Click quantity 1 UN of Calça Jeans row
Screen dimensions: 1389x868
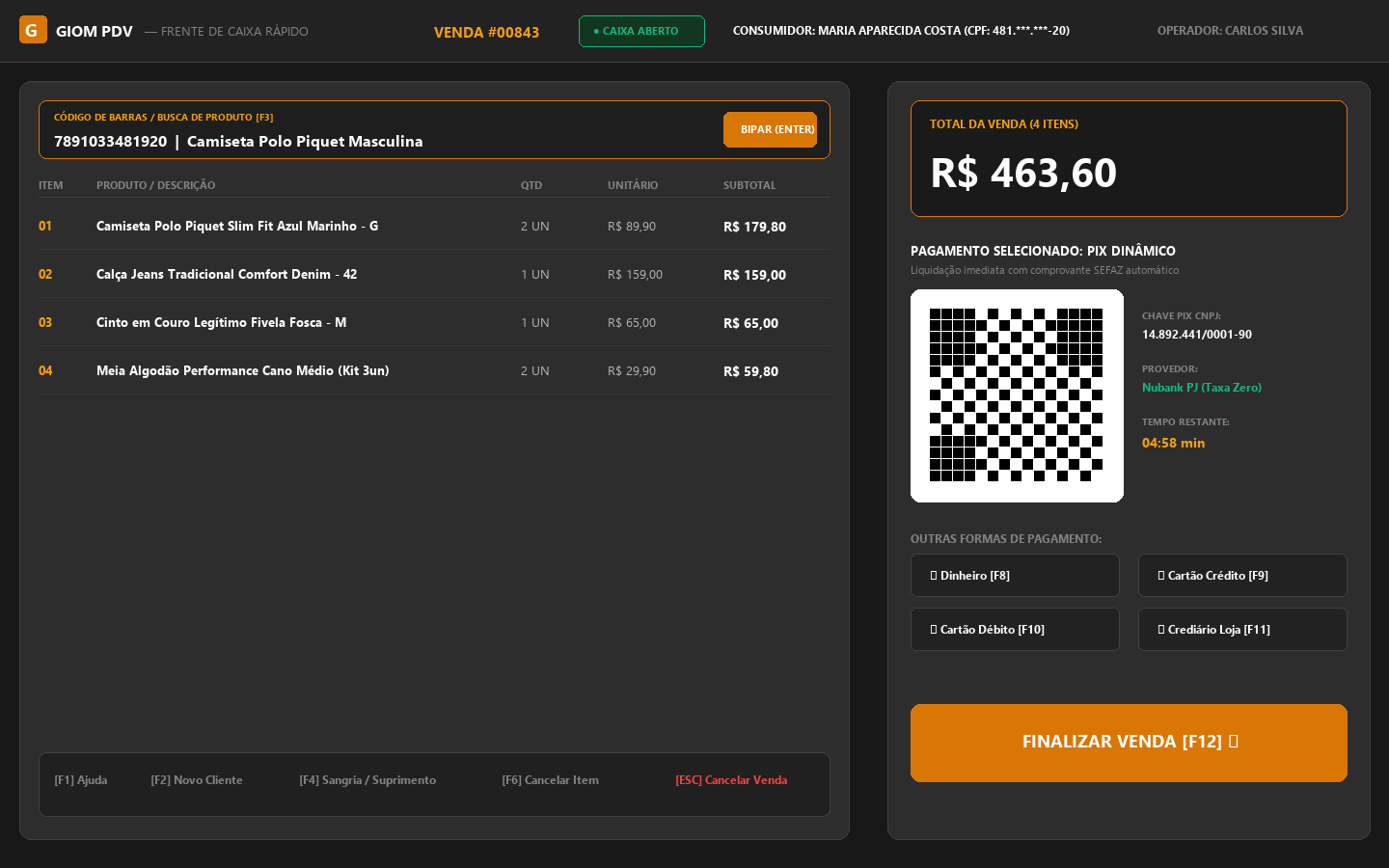pyautogui.click(x=535, y=275)
